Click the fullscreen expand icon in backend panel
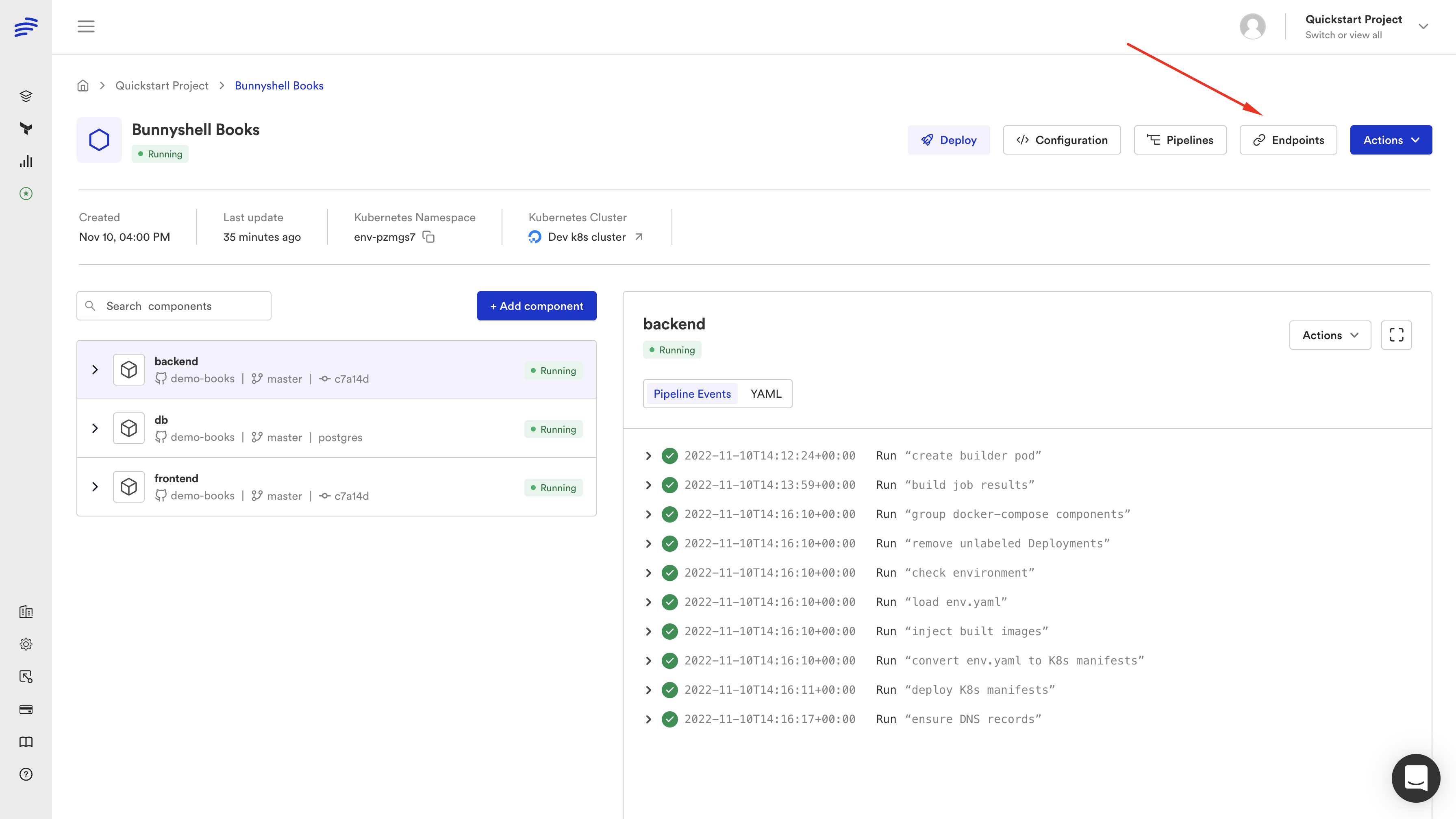 click(1395, 335)
